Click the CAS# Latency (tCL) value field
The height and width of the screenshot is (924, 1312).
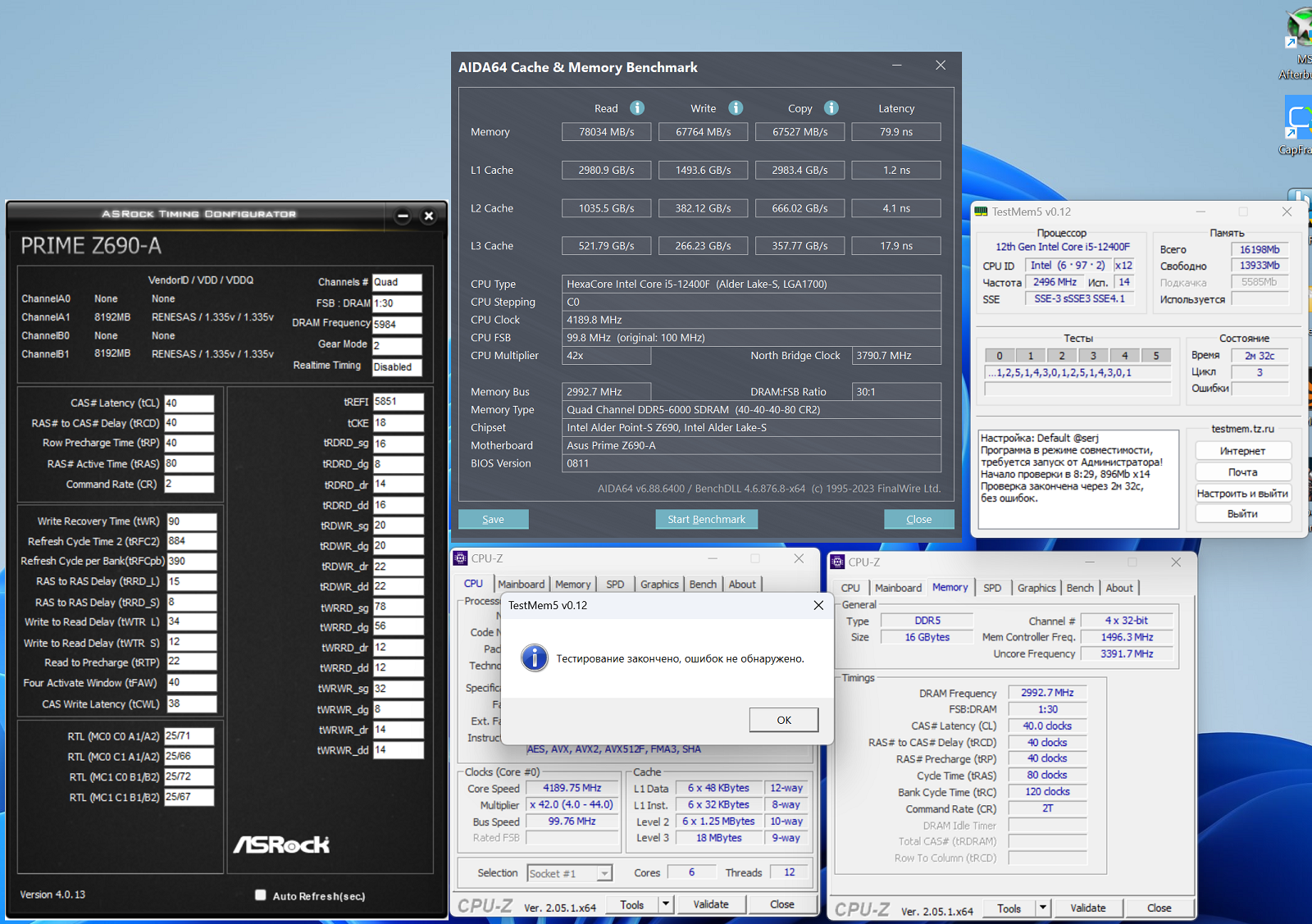pyautogui.click(x=189, y=403)
